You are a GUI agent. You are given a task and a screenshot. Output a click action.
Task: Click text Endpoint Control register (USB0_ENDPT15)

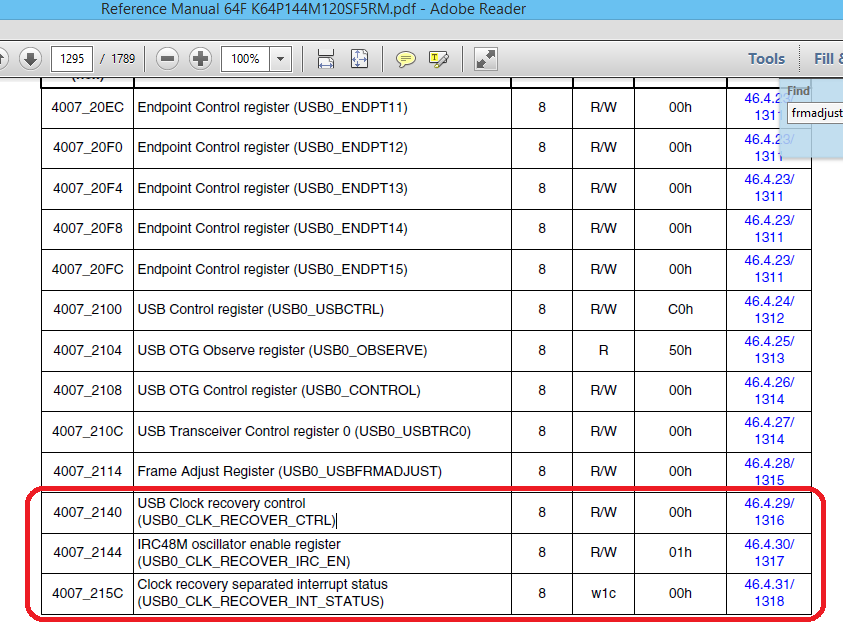[x=273, y=269]
